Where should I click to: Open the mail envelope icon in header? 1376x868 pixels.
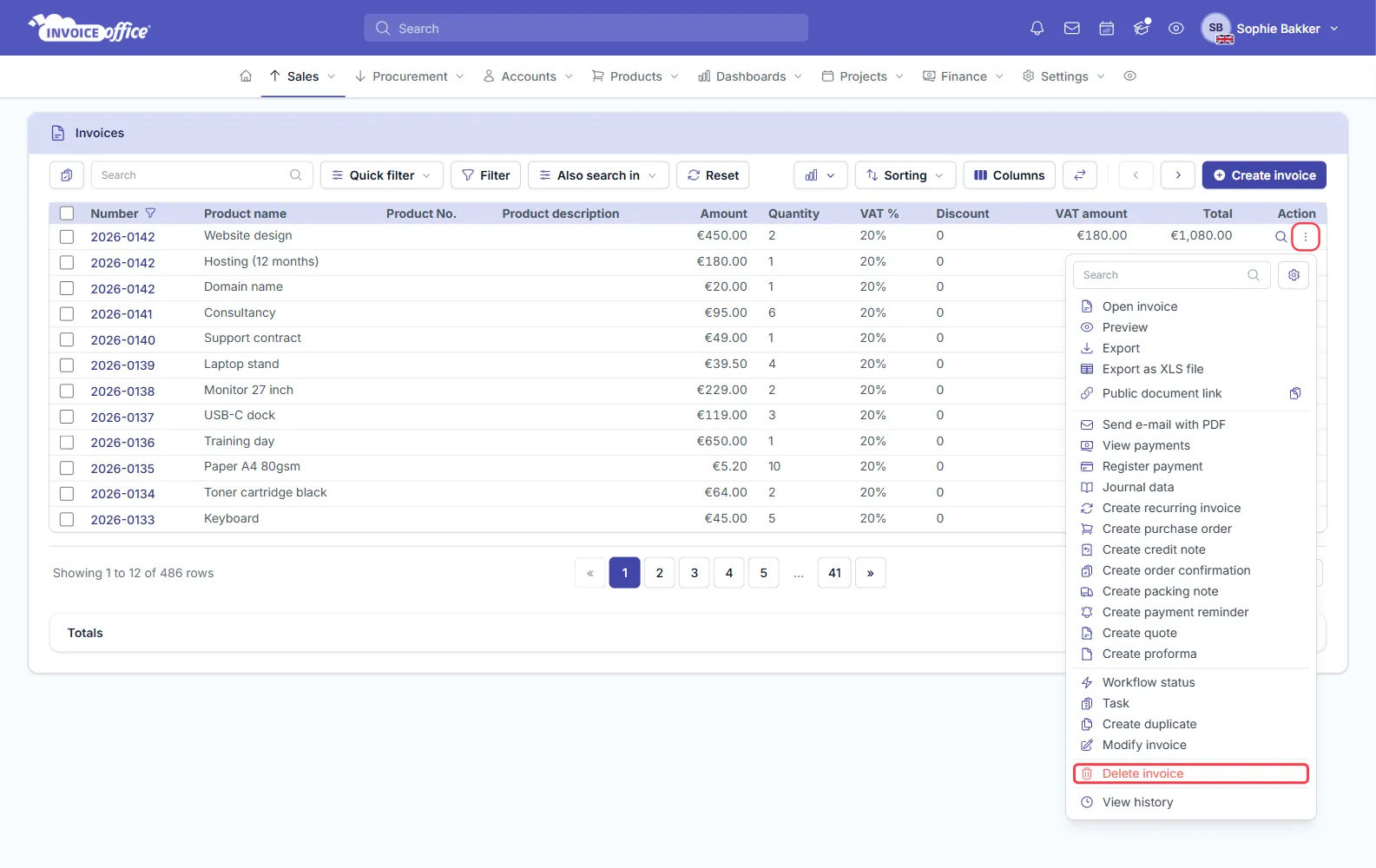1071,29
